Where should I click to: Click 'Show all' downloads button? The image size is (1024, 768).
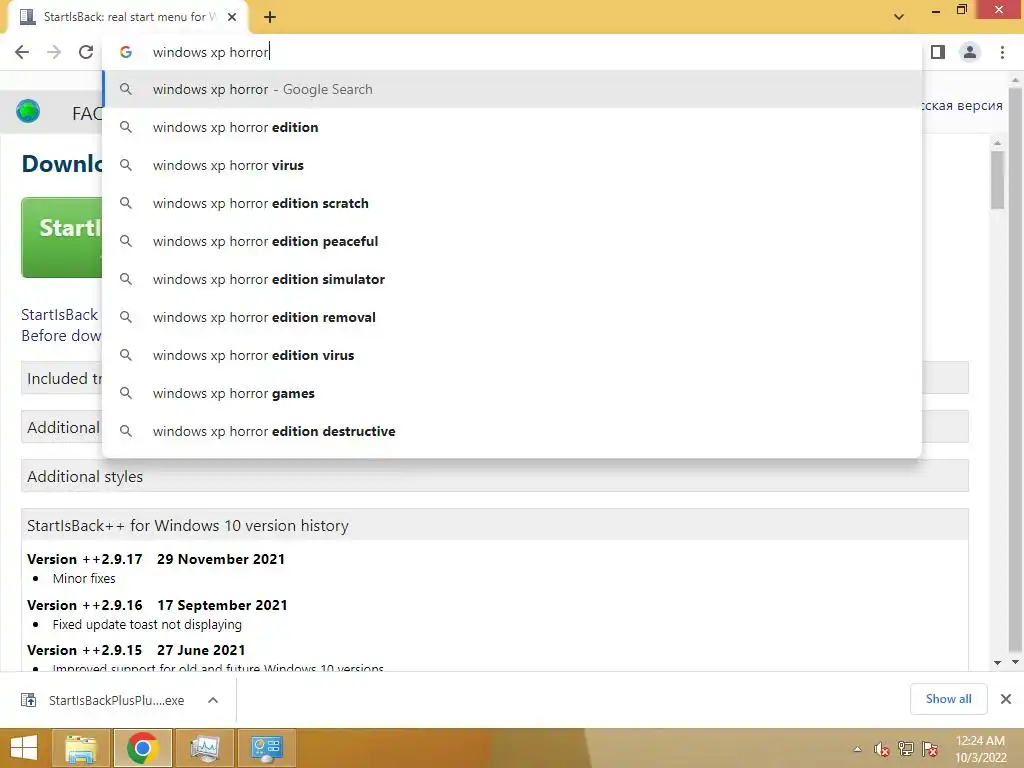click(x=948, y=699)
